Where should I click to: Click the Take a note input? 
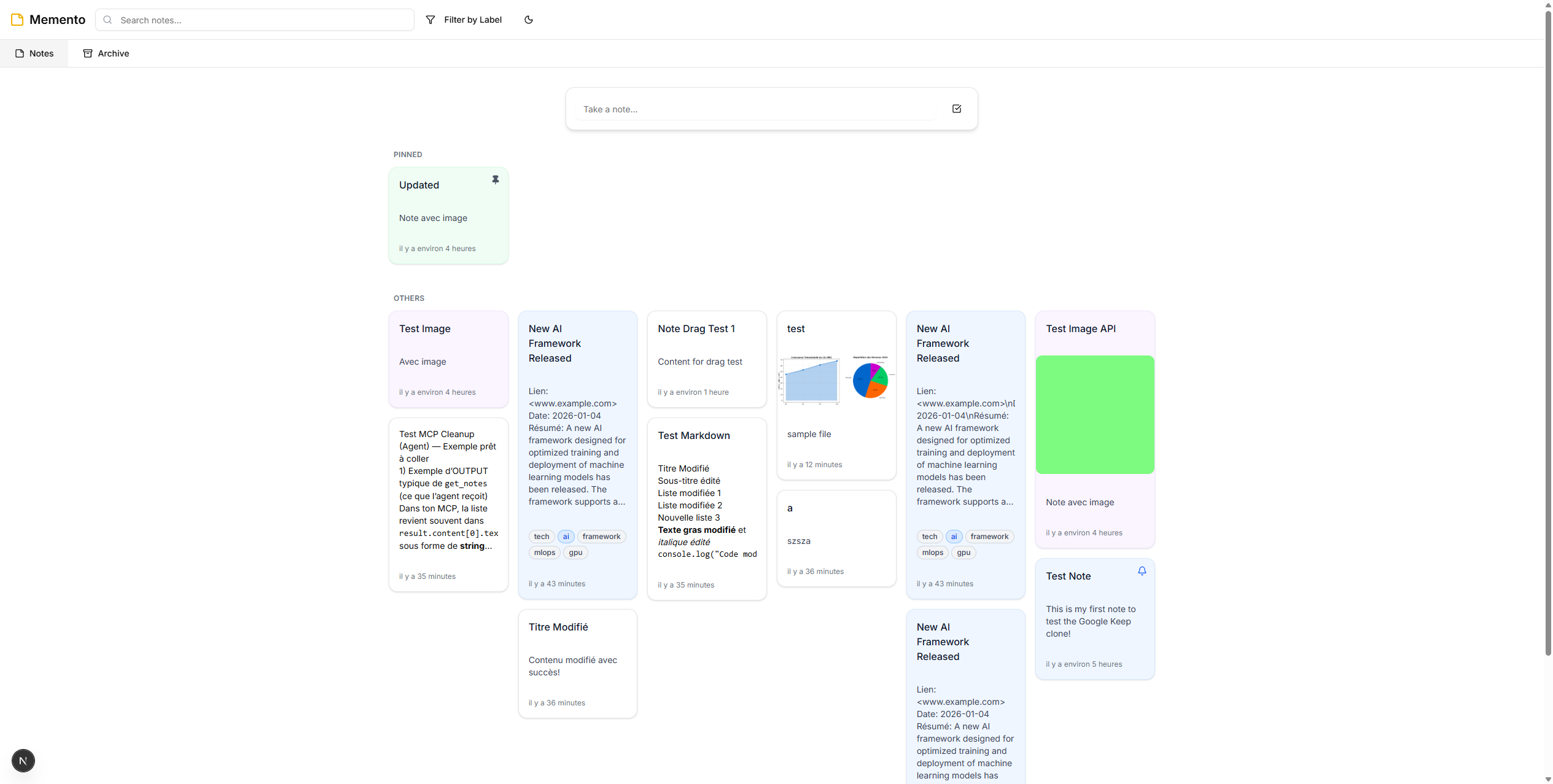(755, 109)
